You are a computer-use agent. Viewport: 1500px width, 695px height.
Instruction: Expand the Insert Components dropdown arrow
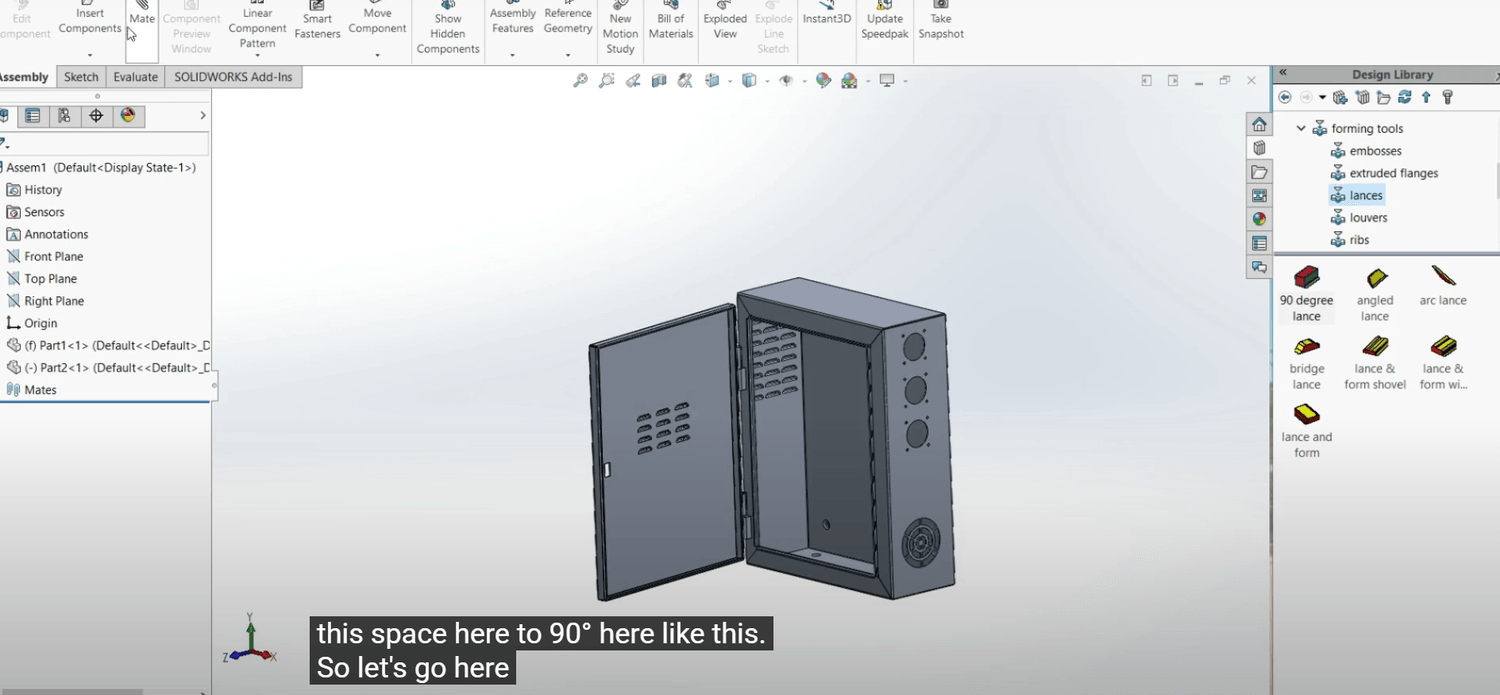(90, 55)
